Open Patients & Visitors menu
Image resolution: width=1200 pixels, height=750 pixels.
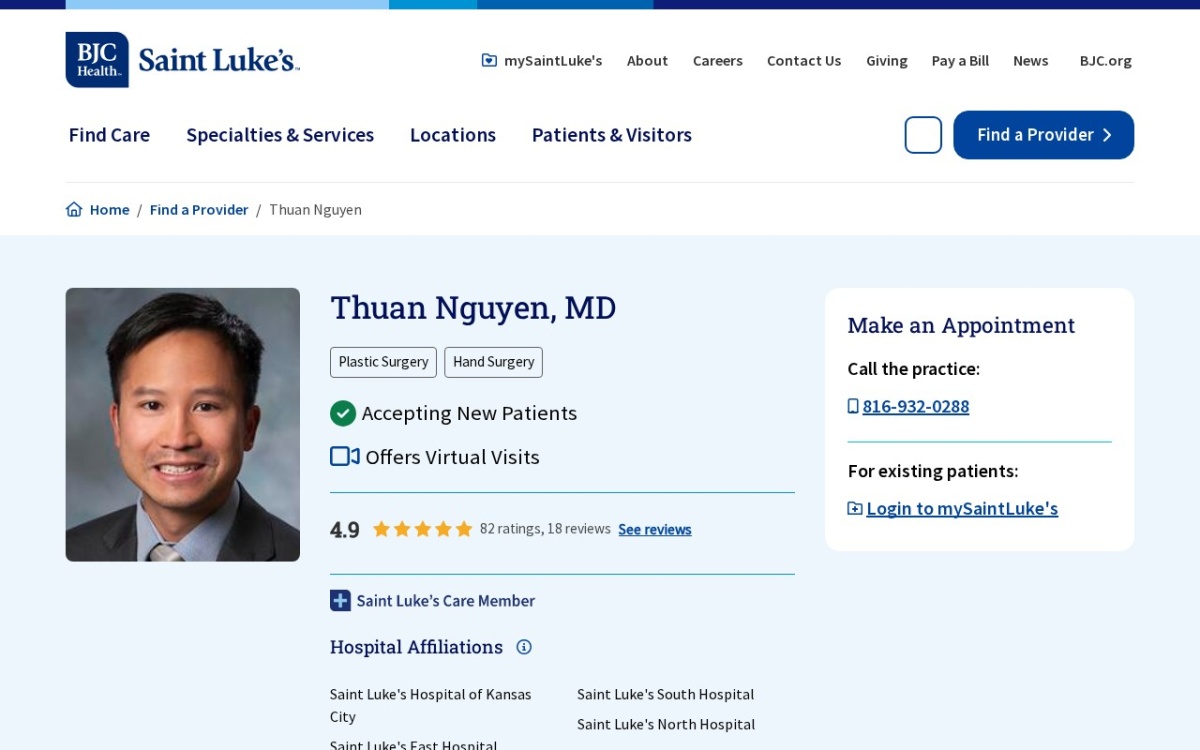tap(612, 135)
